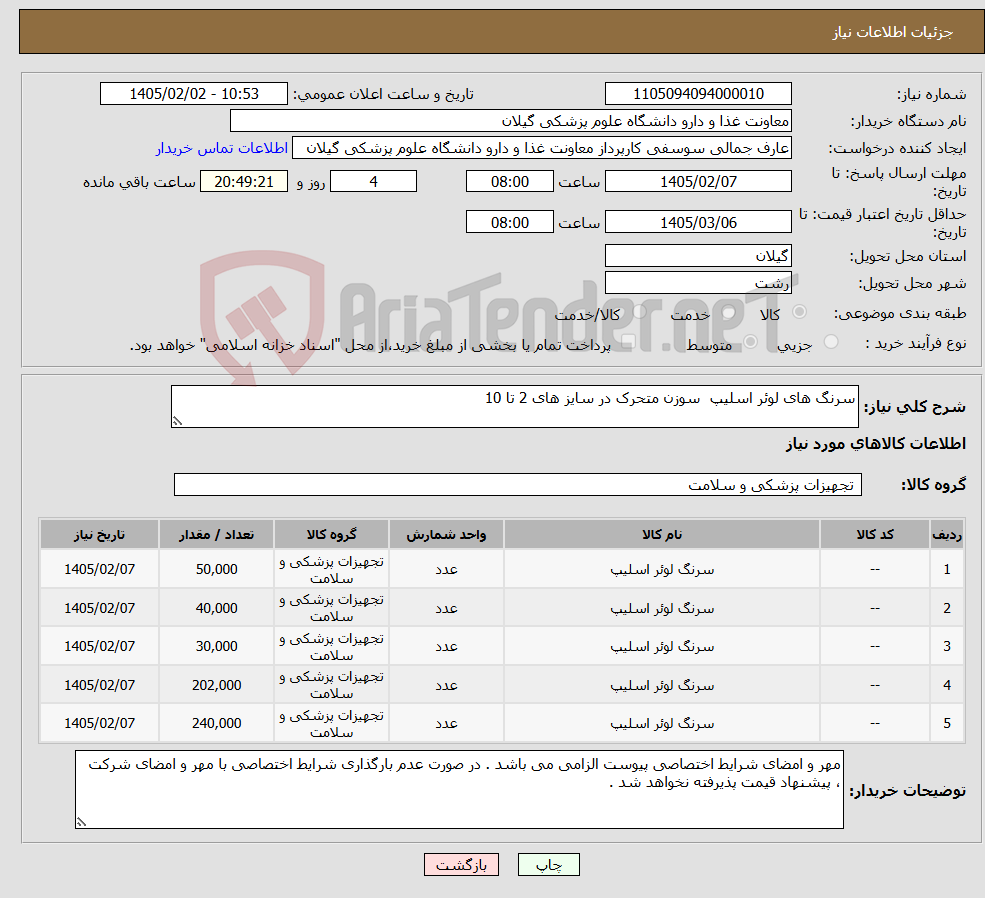Click the quantity cell 40,000

tap(216, 608)
